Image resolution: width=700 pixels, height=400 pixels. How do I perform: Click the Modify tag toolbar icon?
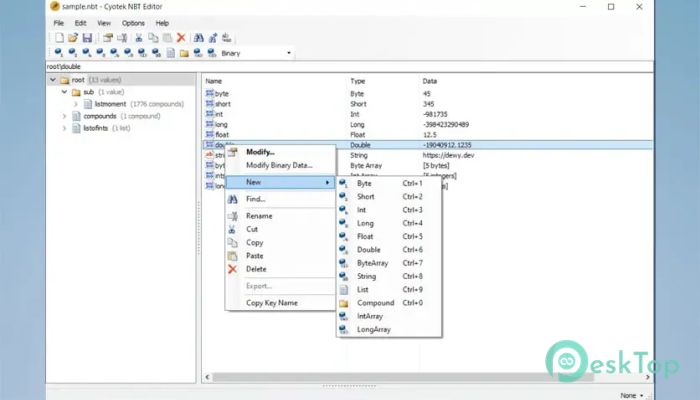coord(108,38)
